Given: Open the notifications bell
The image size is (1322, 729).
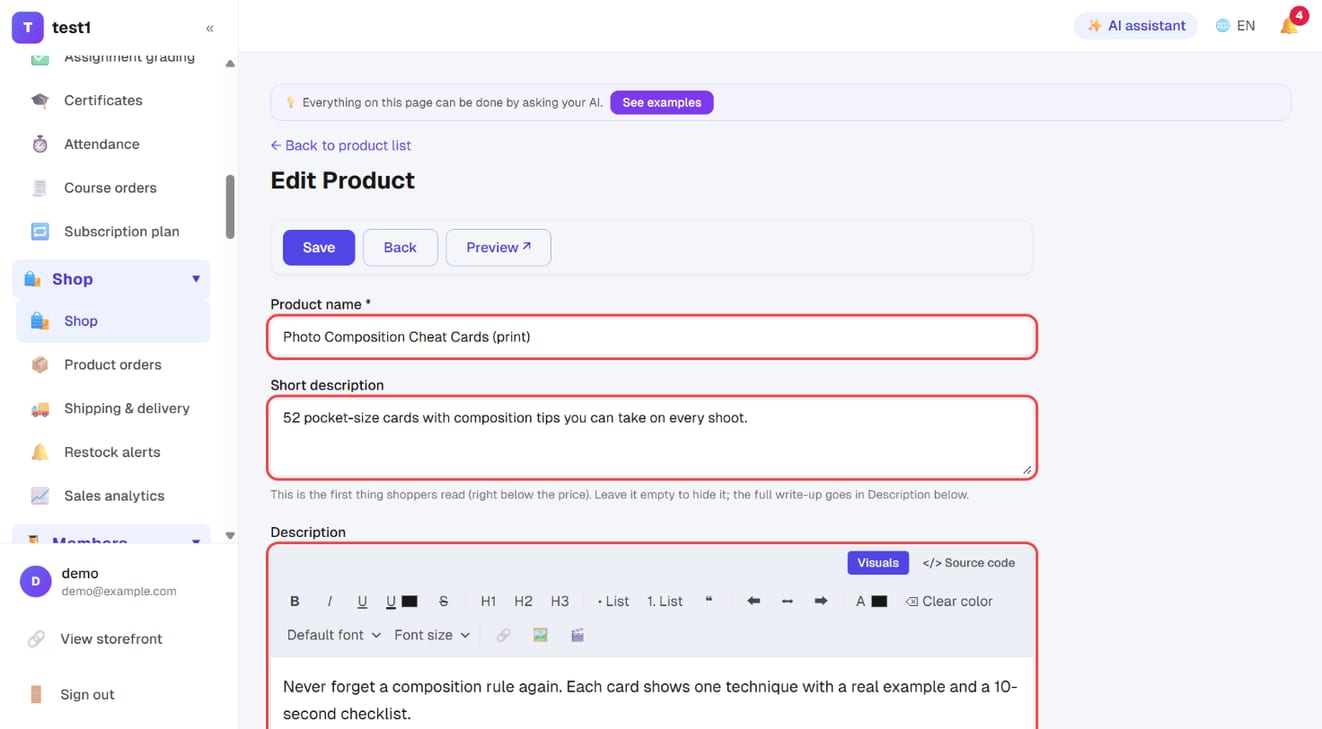Looking at the screenshot, I should 1290,25.
